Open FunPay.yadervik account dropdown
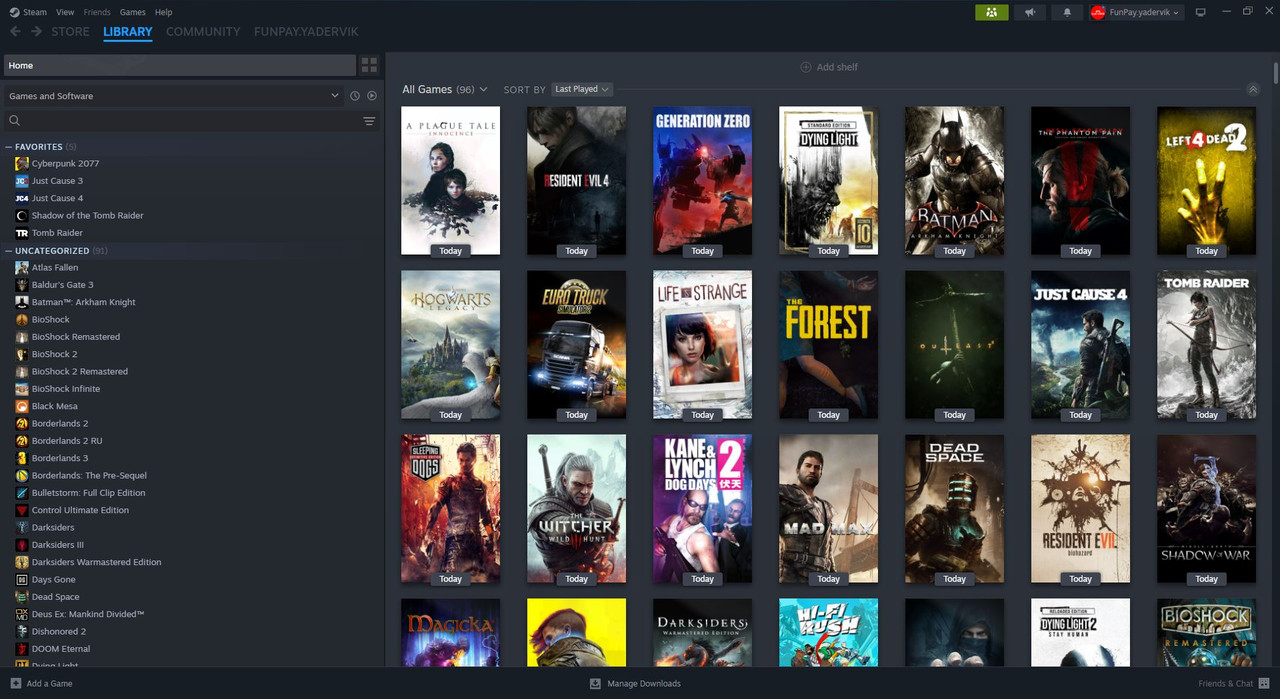Screen dimensions: 1280x699 [1136, 12]
